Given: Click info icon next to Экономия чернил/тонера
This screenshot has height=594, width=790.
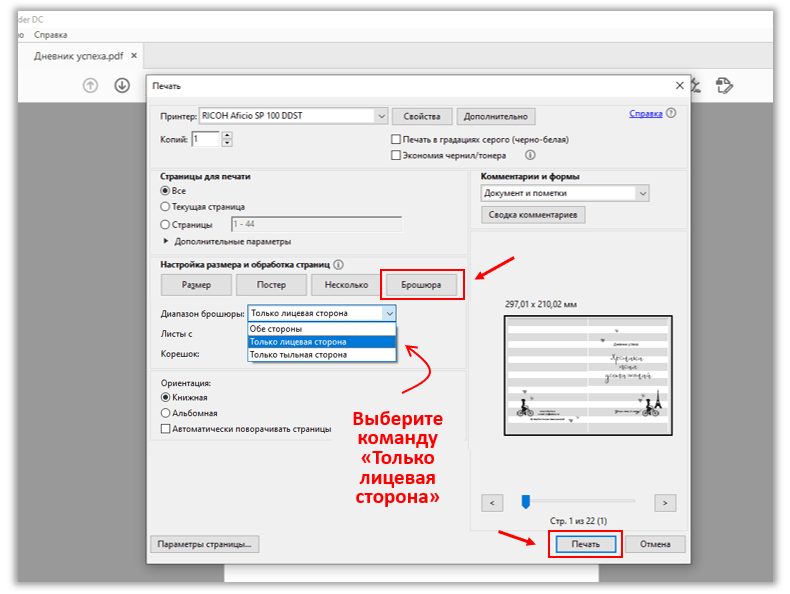Looking at the screenshot, I should point(530,155).
